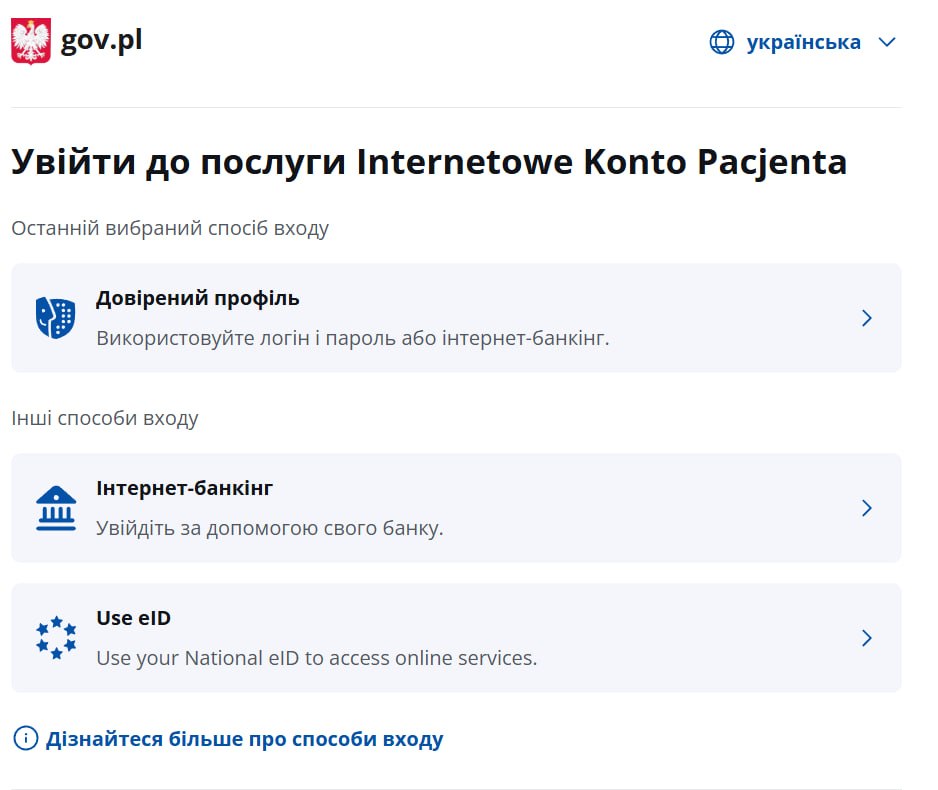Click the EU stars eID icon
Viewport: 938px width, 790px height.
[56, 638]
